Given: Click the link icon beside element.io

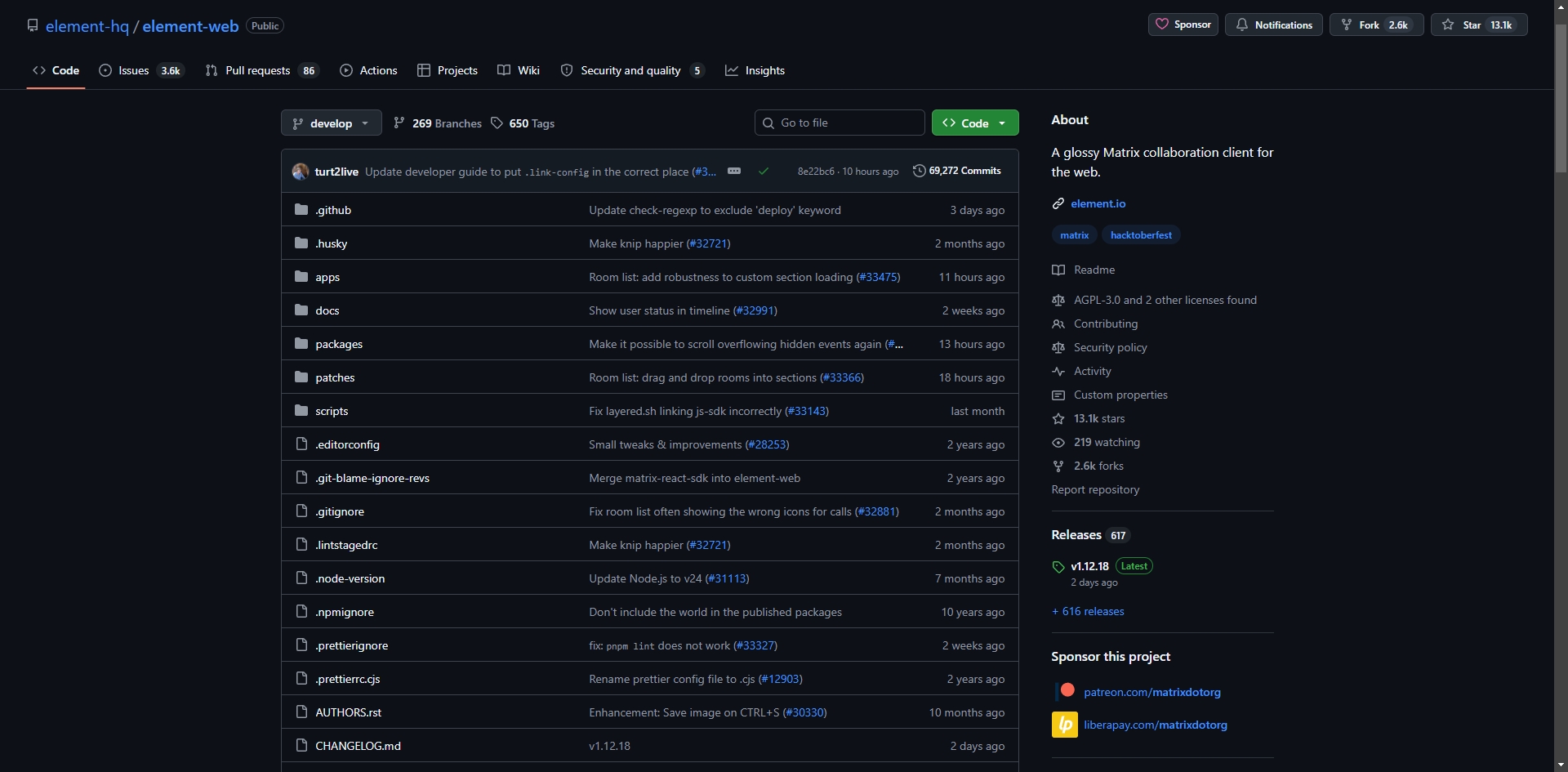Looking at the screenshot, I should point(1058,203).
